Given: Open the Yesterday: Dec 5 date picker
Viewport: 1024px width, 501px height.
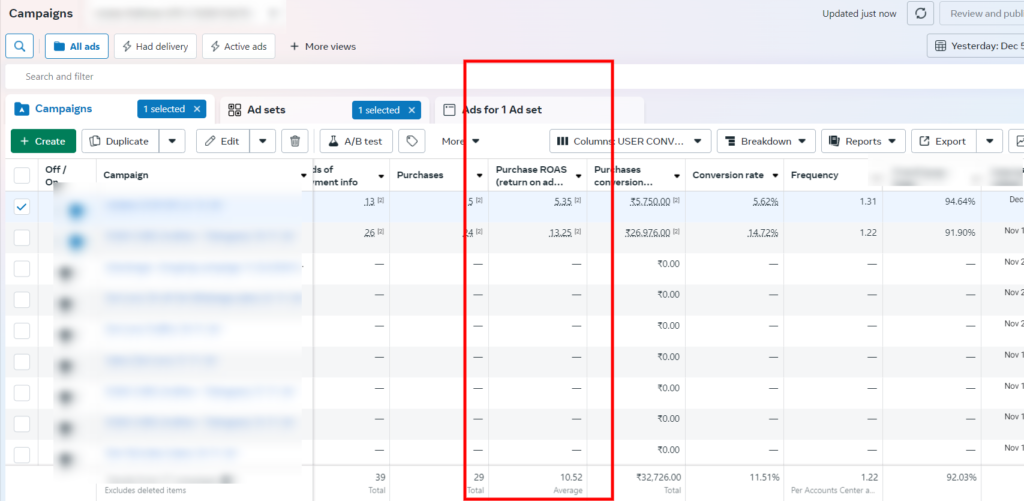Looking at the screenshot, I should coord(976,46).
